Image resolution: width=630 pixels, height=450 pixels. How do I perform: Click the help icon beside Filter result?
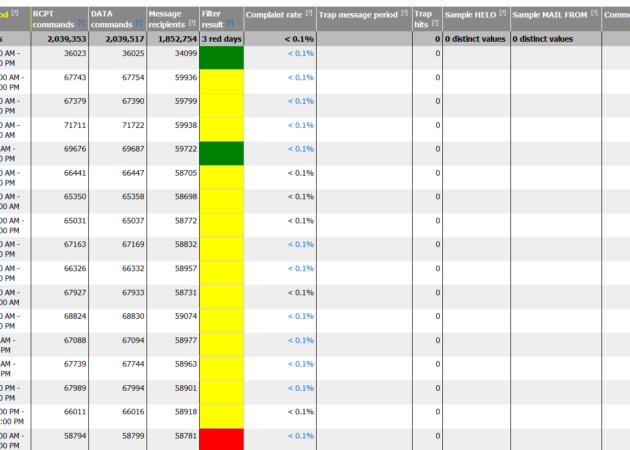(230, 23)
